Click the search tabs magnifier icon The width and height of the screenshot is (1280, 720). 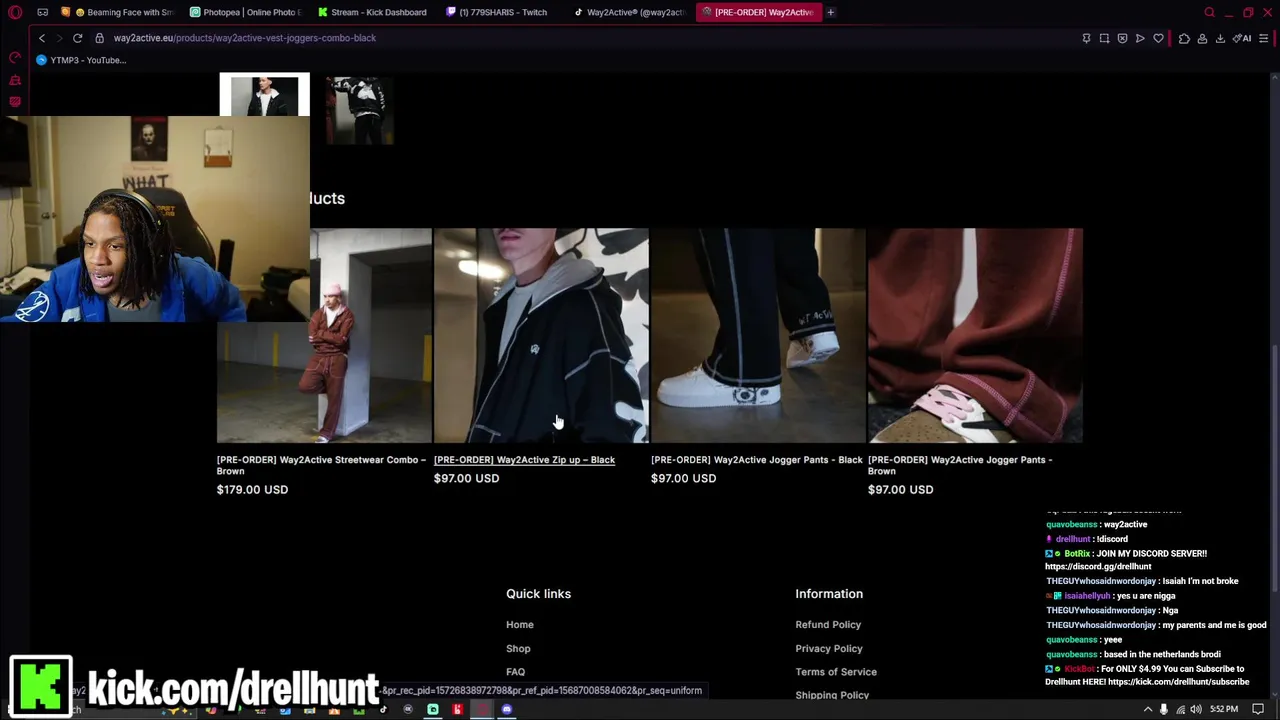tap(1209, 12)
